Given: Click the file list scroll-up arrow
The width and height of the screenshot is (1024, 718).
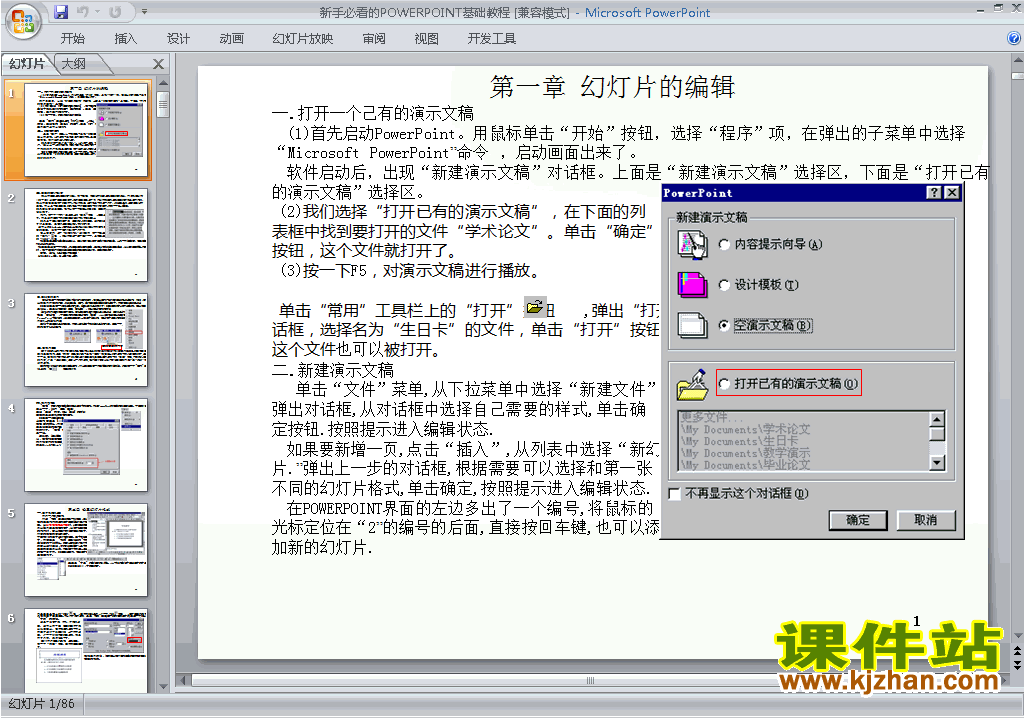Looking at the screenshot, I should [937, 419].
